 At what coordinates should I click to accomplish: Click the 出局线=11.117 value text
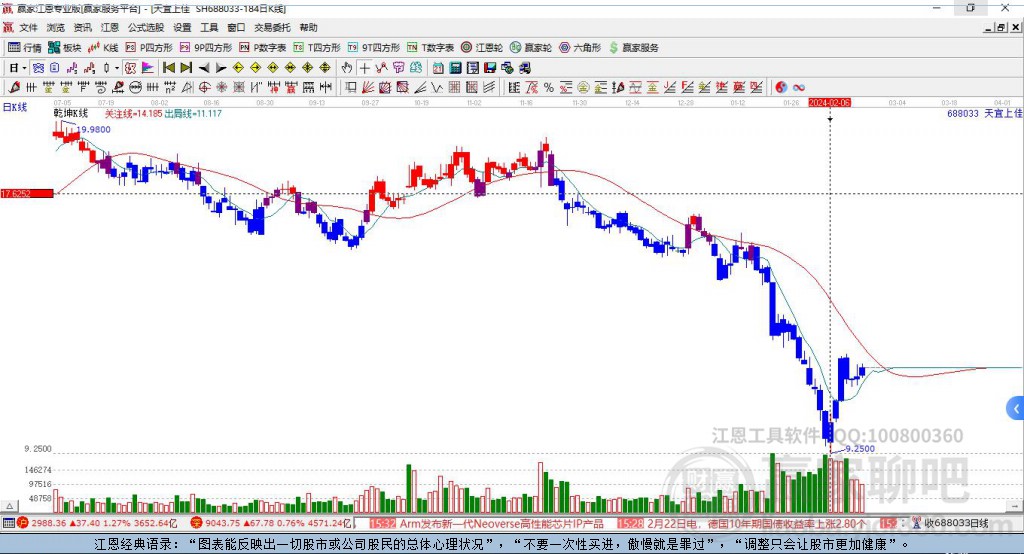[x=193, y=113]
